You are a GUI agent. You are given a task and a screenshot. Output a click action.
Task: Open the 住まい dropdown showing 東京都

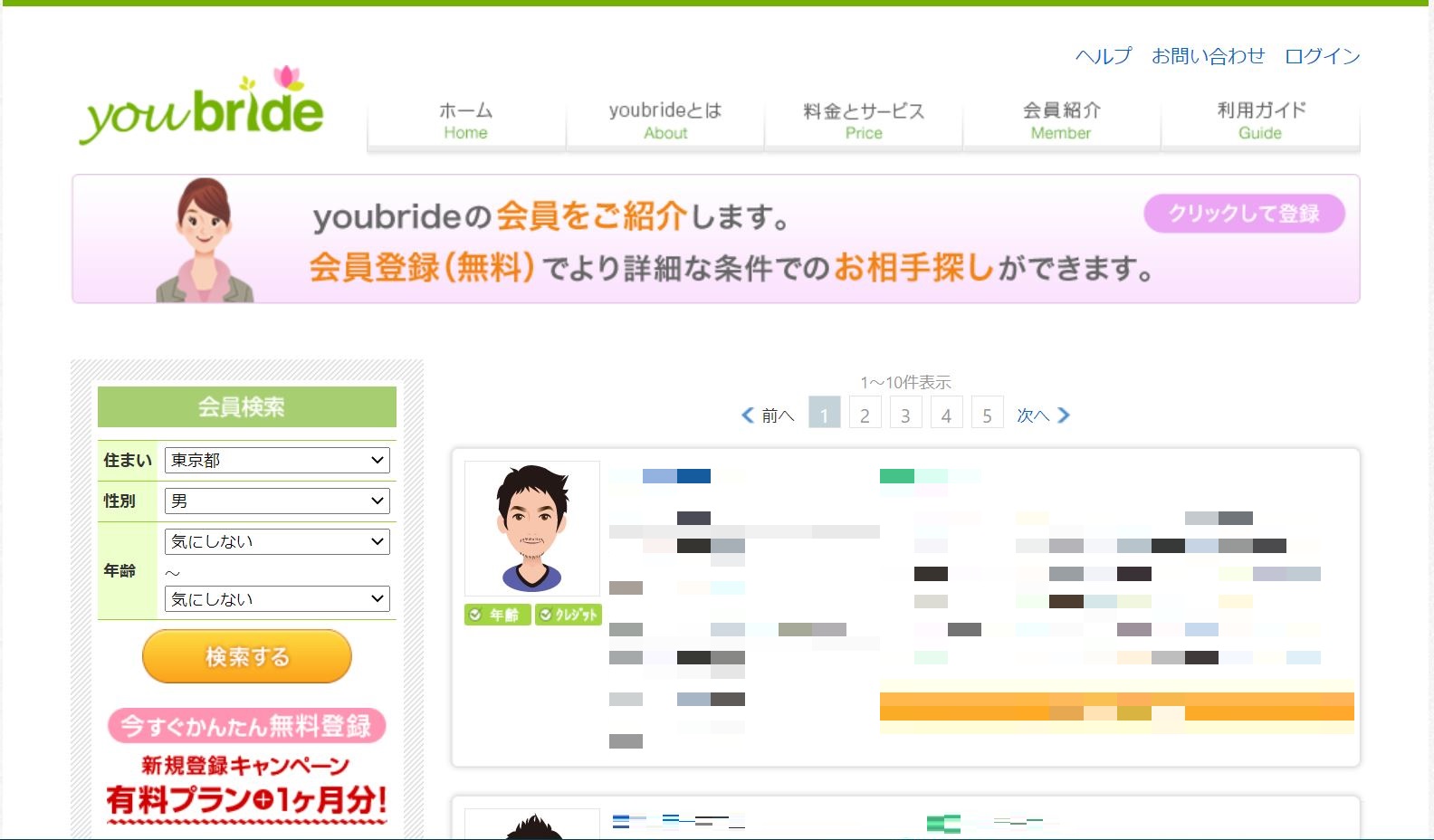point(277,460)
